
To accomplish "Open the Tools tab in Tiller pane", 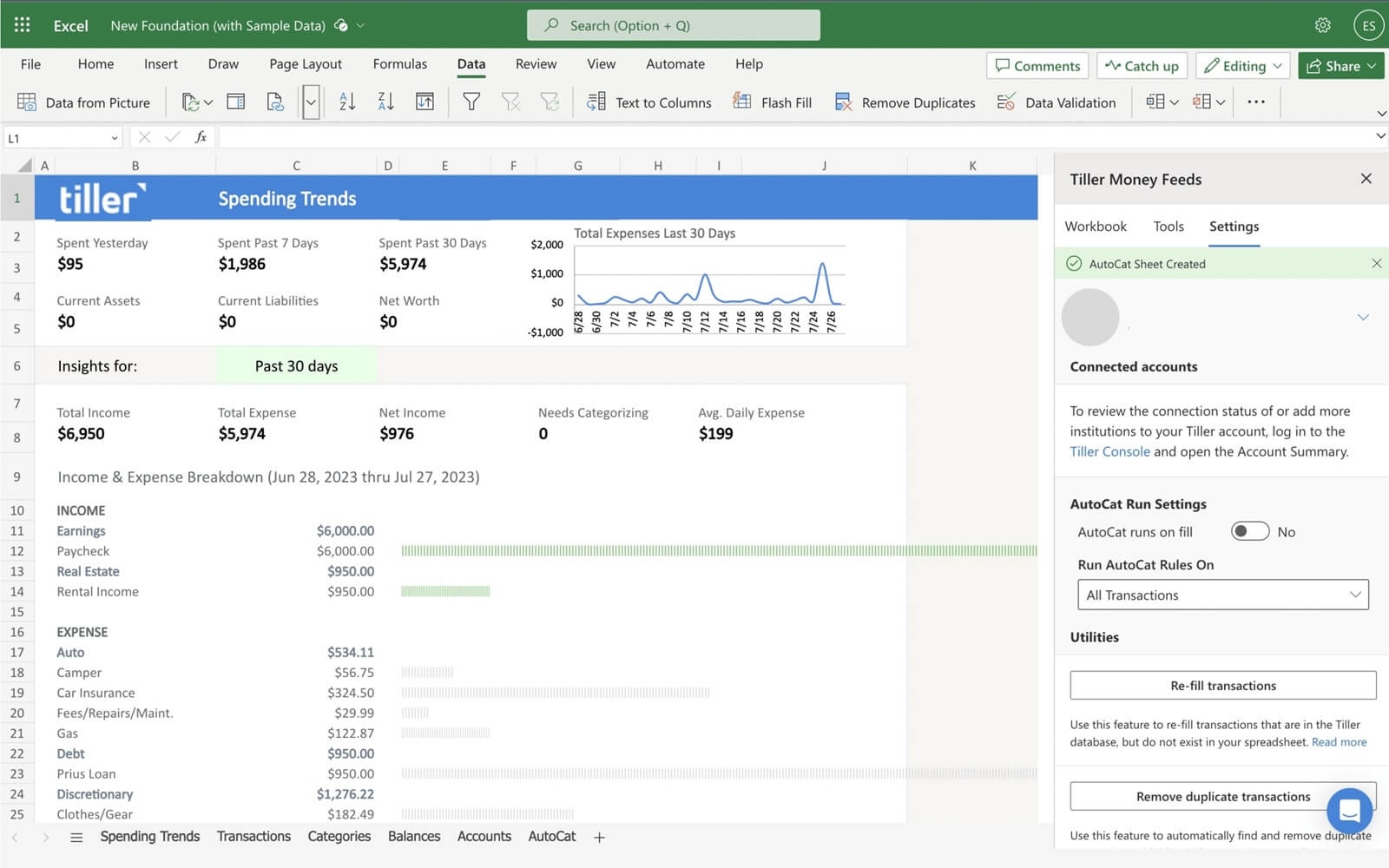I will click(x=1168, y=227).
